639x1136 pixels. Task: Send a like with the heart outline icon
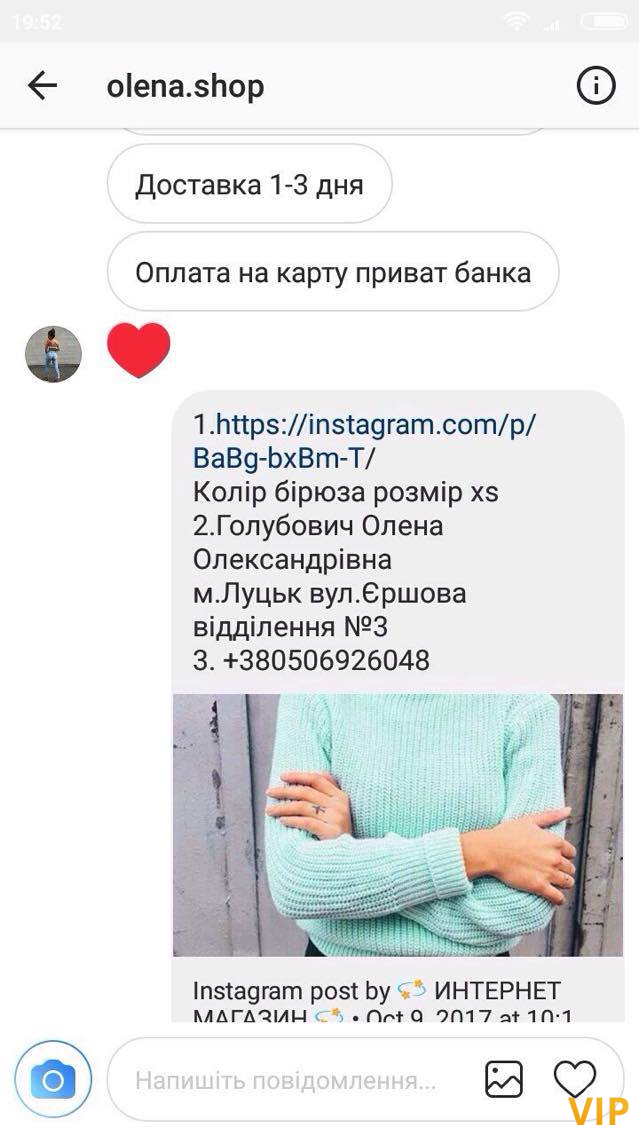[575, 1079]
